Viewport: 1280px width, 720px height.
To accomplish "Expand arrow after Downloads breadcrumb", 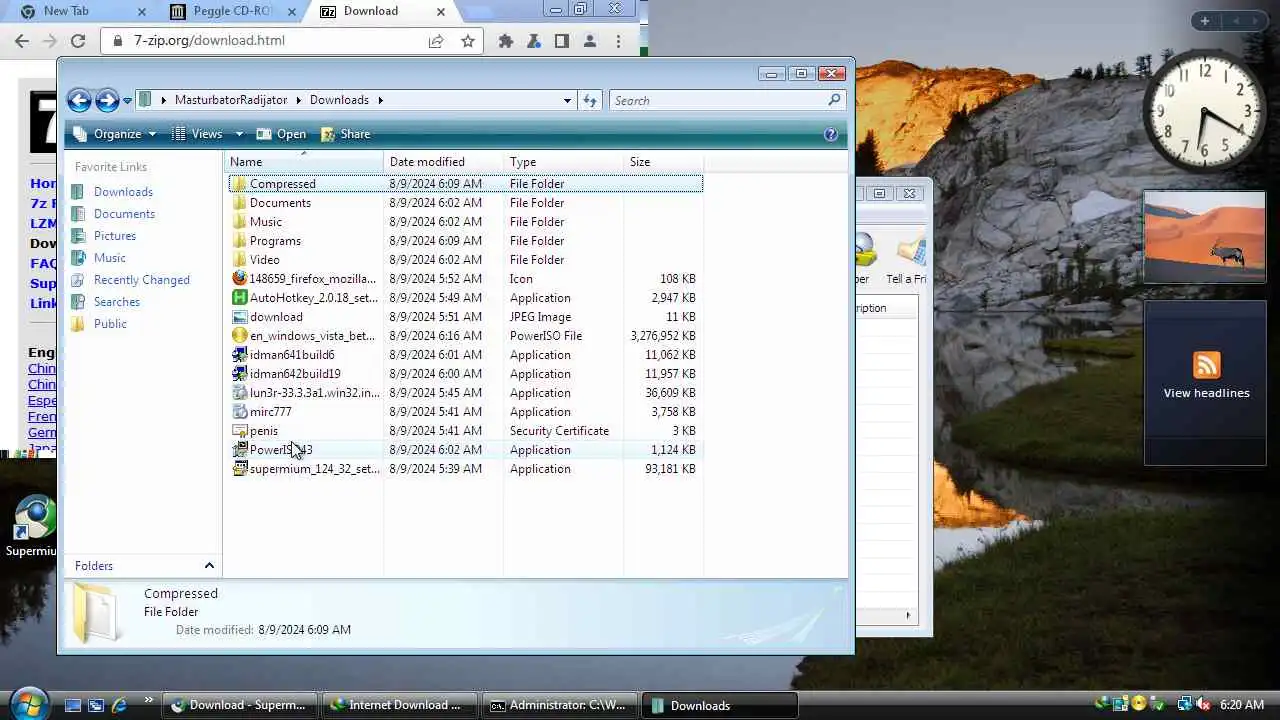I will [380, 100].
